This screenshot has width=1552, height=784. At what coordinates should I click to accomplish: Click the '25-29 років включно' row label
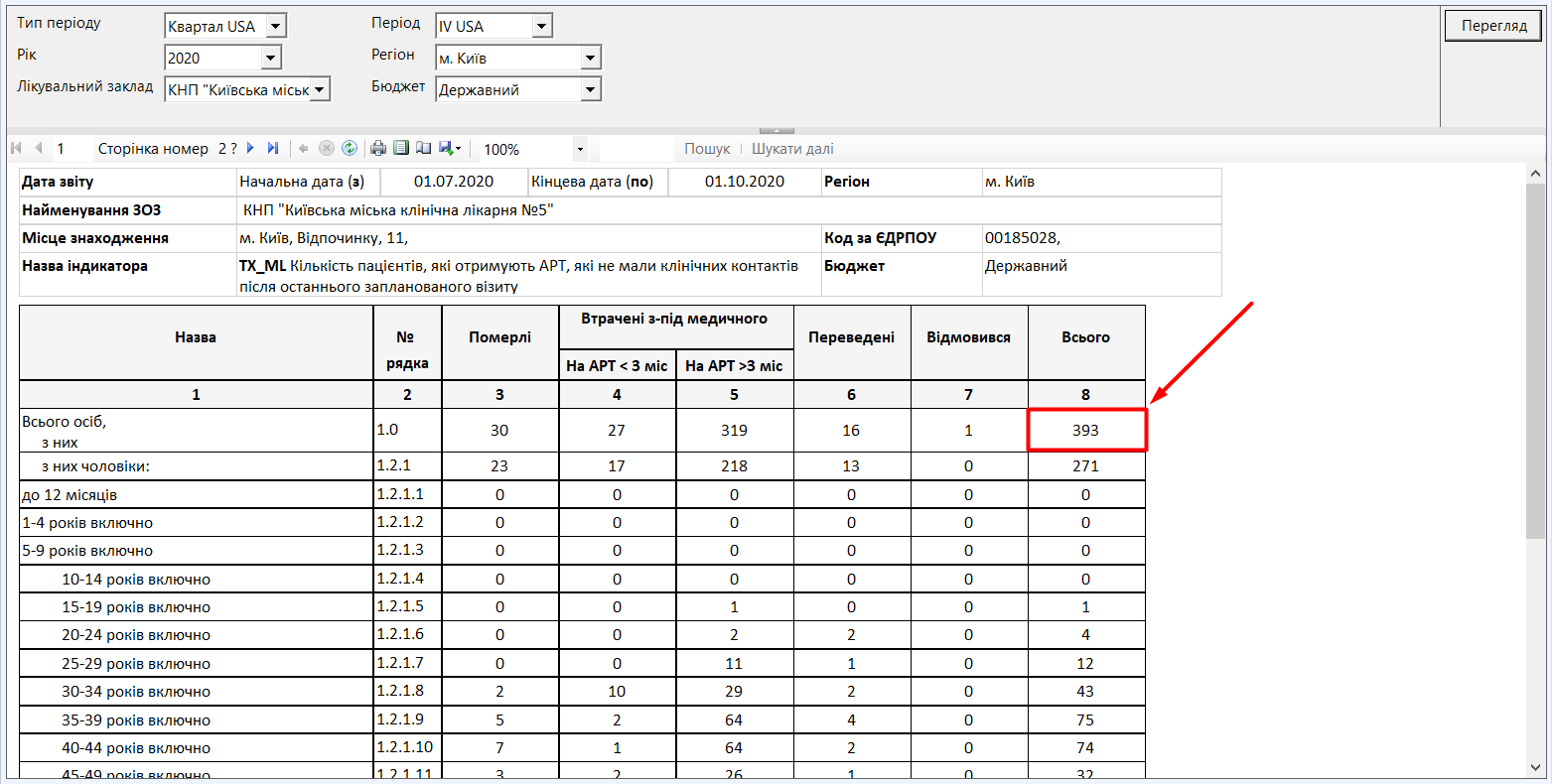(136, 664)
